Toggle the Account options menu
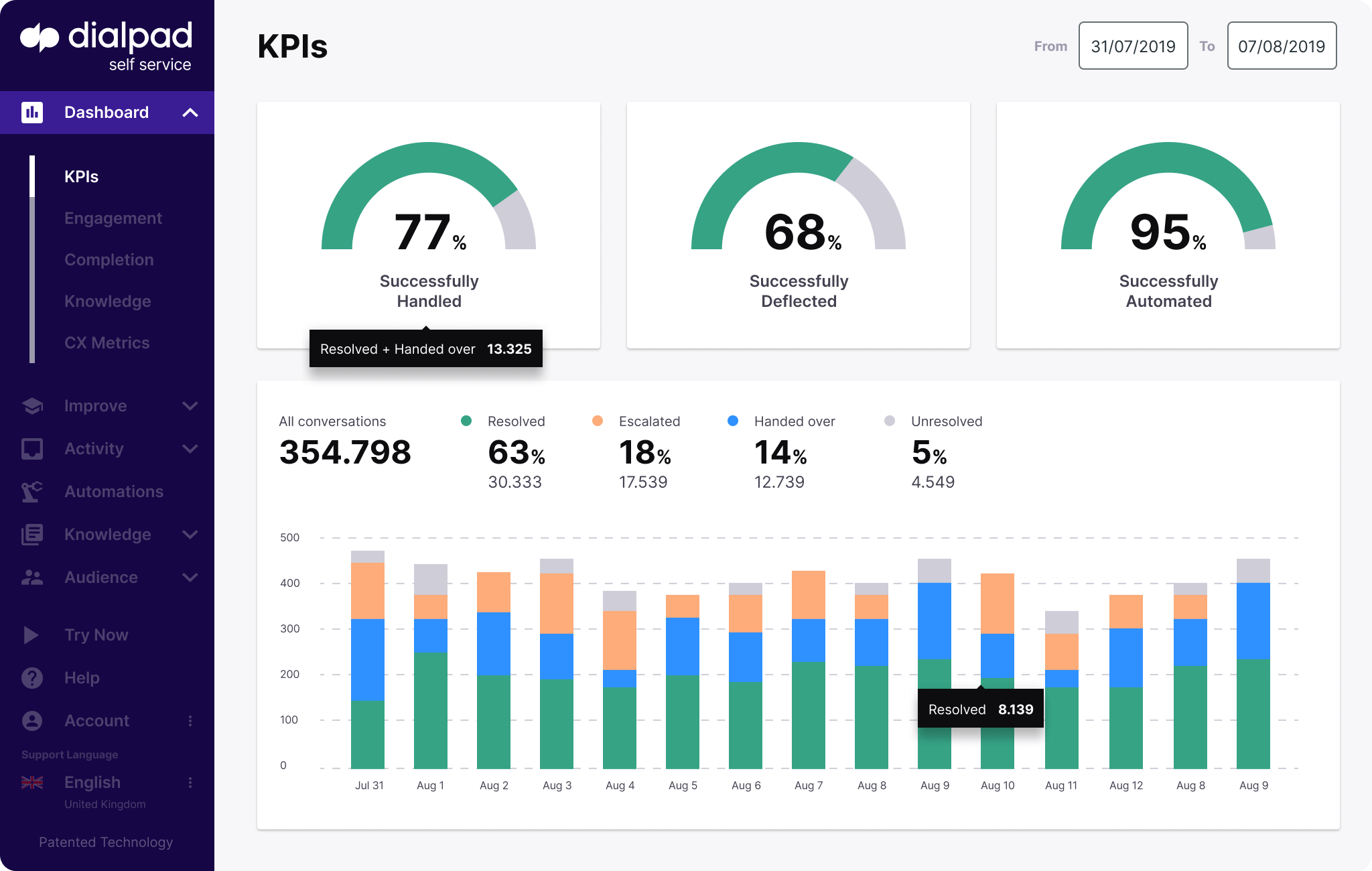Screen dimensions: 1372x871 [190, 720]
